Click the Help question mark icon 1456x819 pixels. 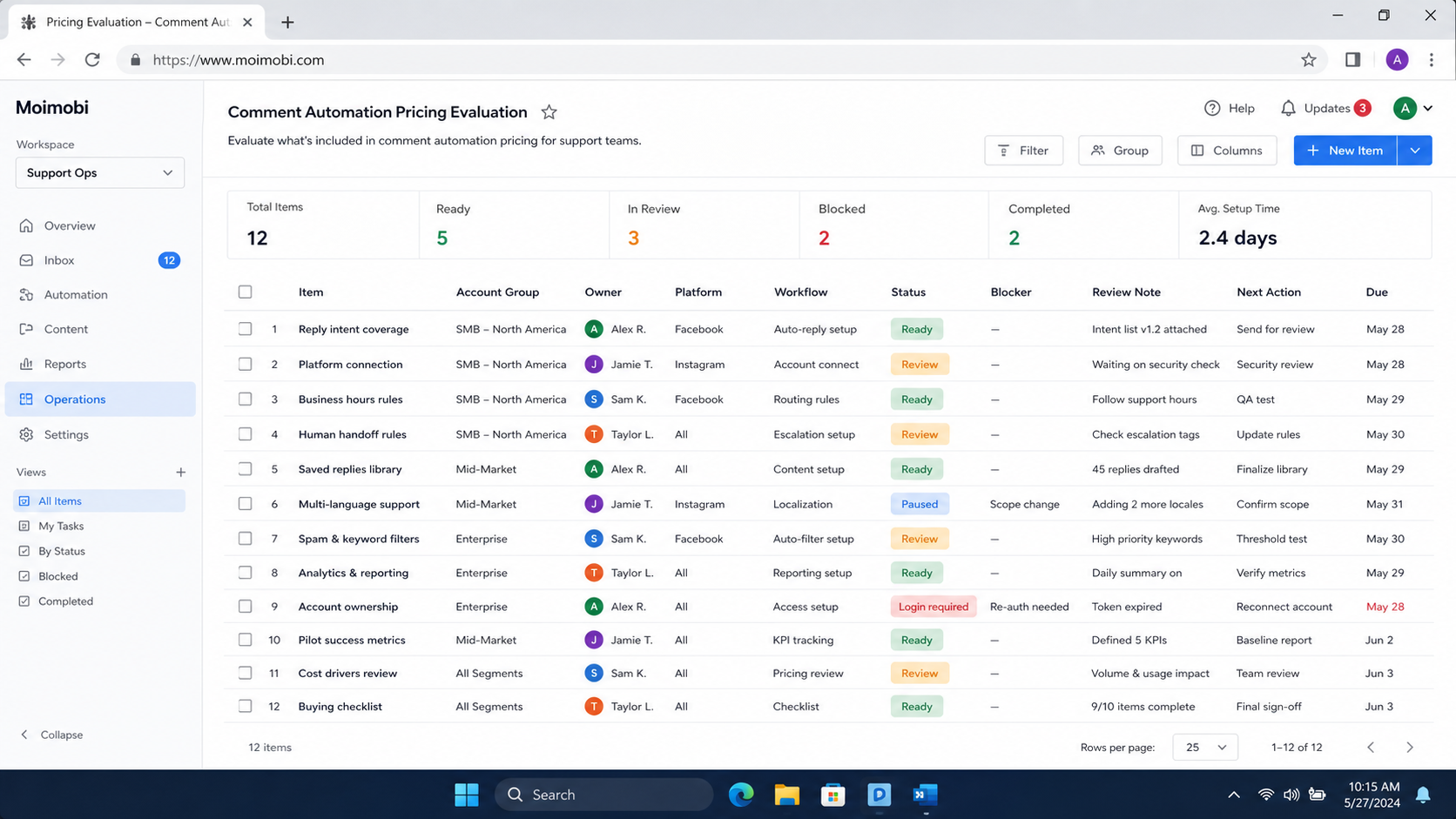[1212, 108]
